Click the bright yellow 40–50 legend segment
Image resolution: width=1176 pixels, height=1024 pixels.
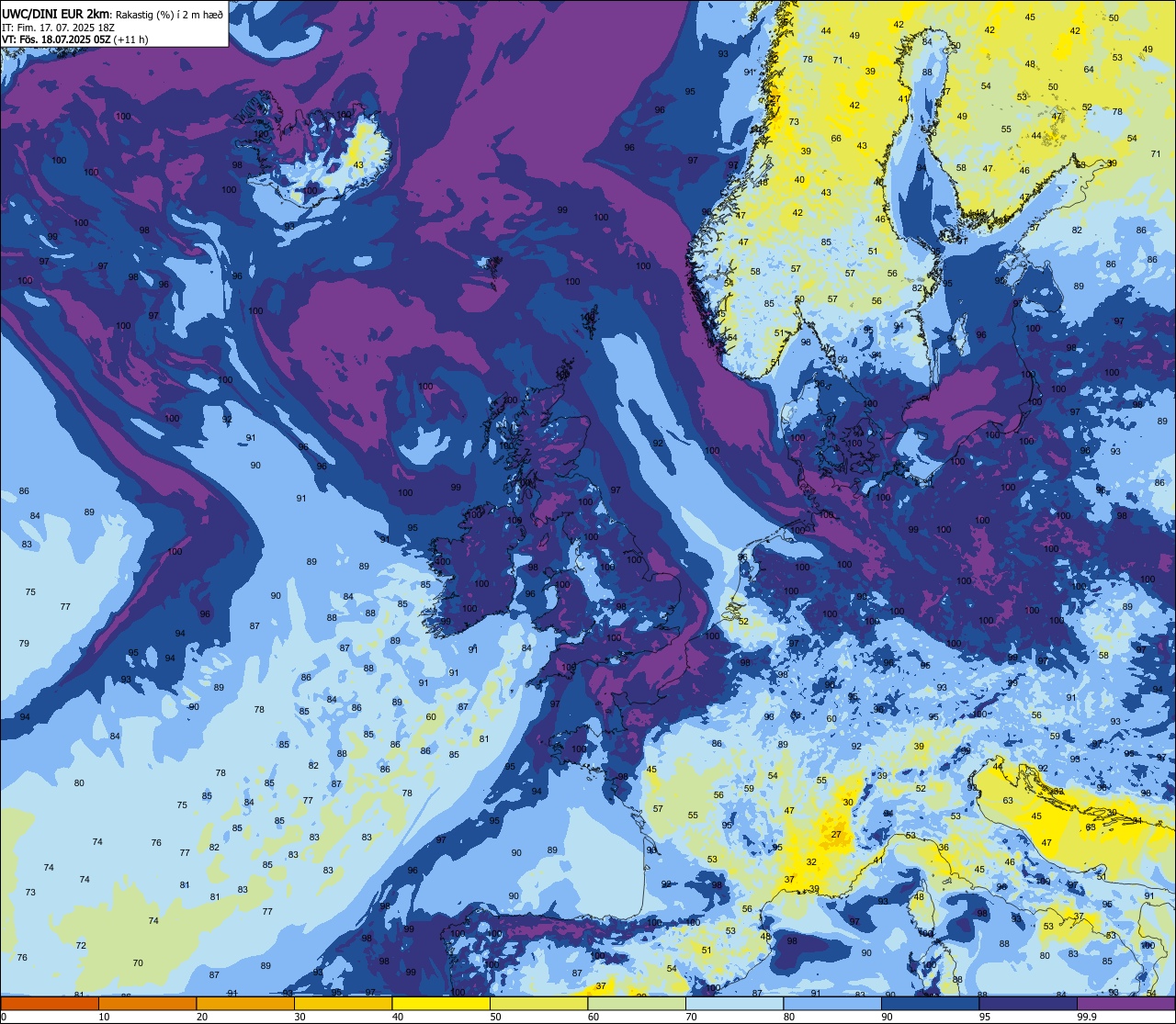[441, 1003]
